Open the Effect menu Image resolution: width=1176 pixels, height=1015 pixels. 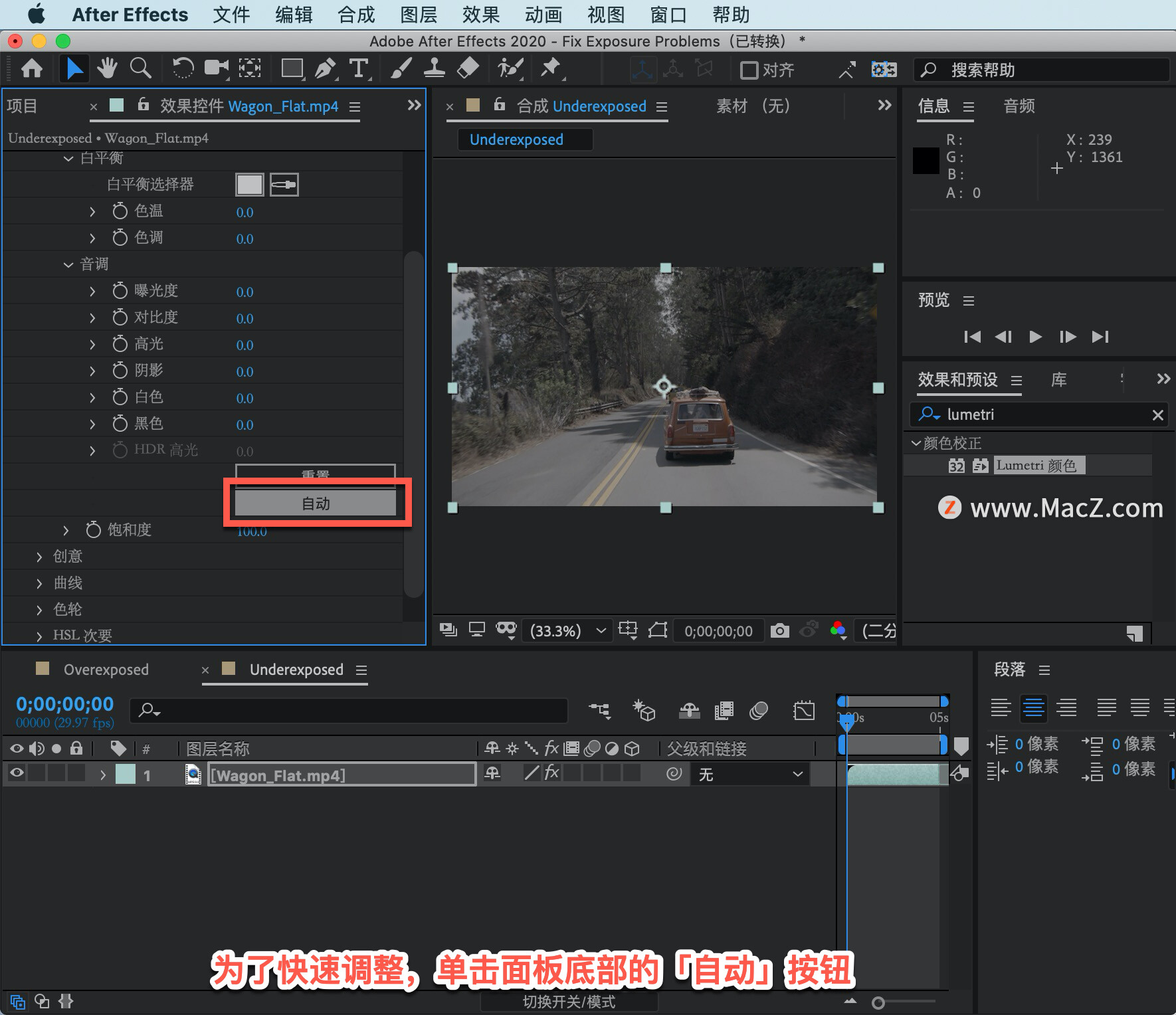pos(481,15)
